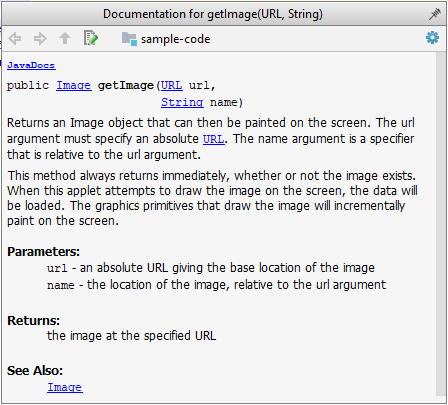Click the vertical scrollbar on right
Image resolution: width=448 pixels, height=405 pixels.
pos(440,223)
